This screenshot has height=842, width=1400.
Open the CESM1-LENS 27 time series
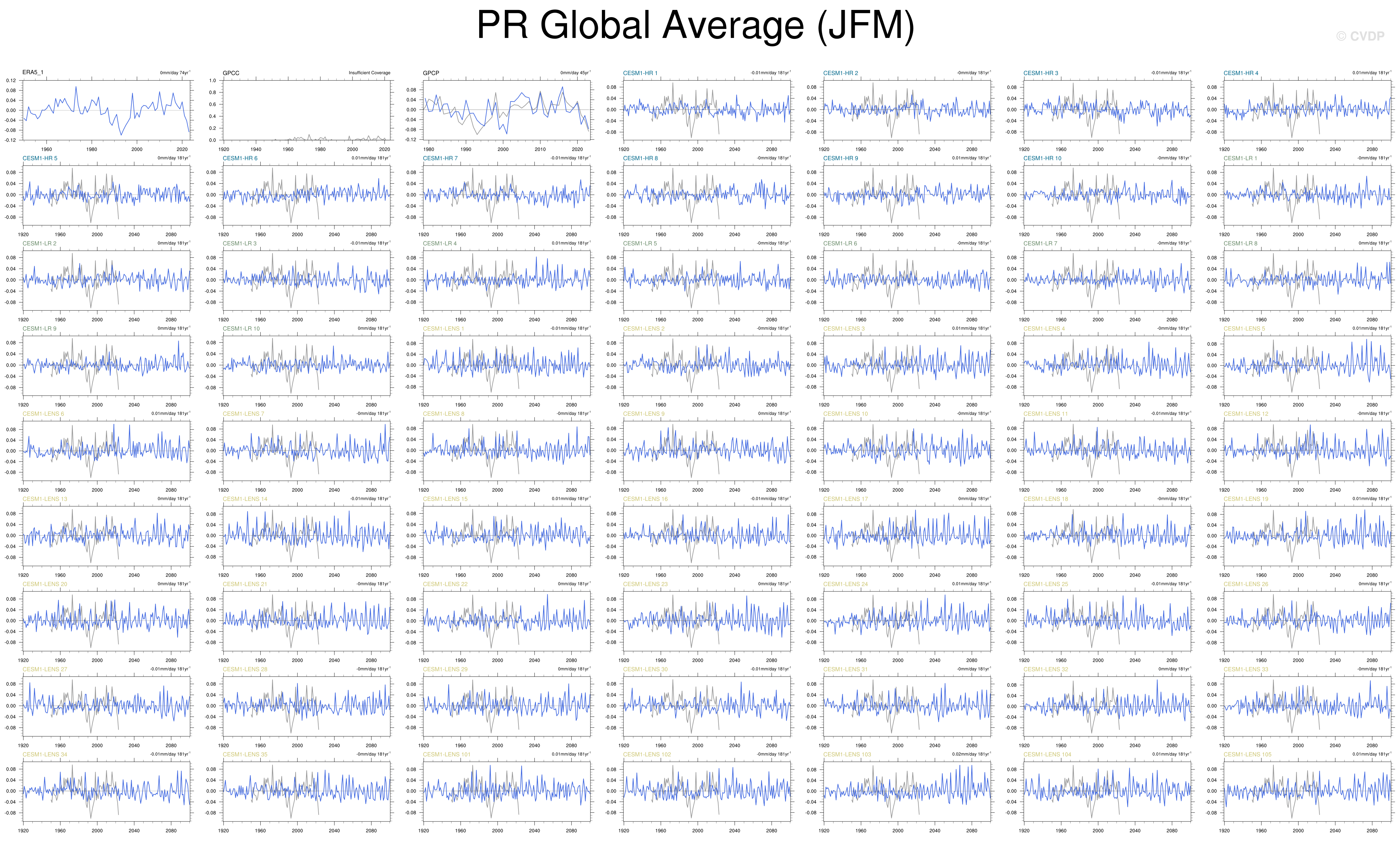(106, 706)
